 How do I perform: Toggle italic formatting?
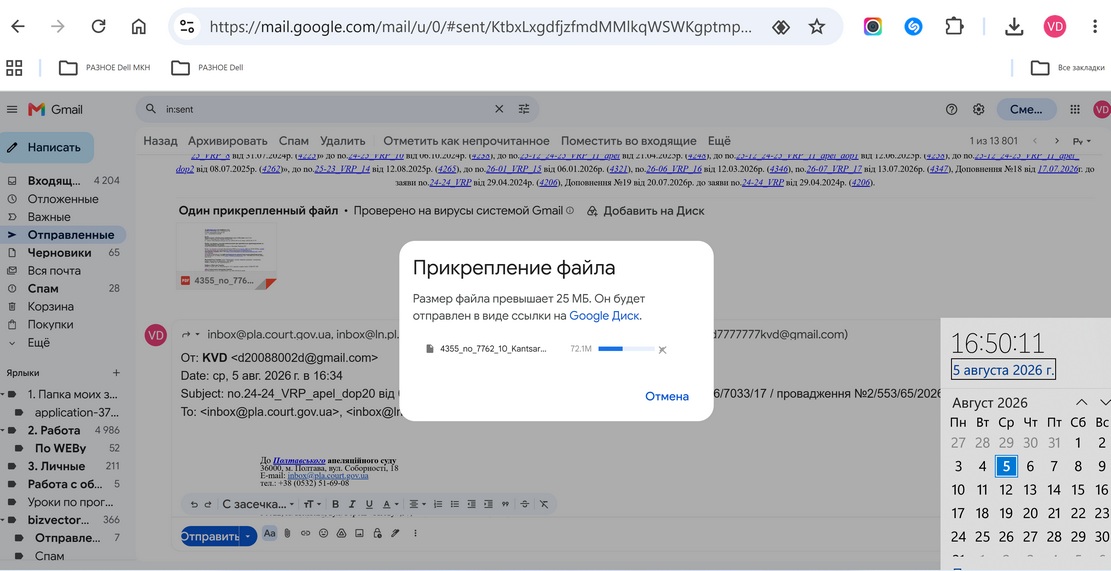pyautogui.click(x=353, y=504)
